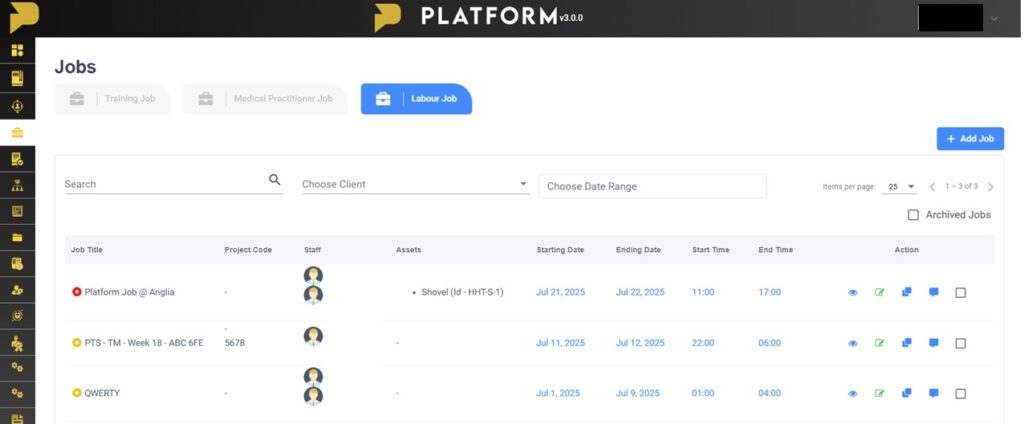
Task: Select the QWERTY job row checkbox
Action: coord(960,394)
